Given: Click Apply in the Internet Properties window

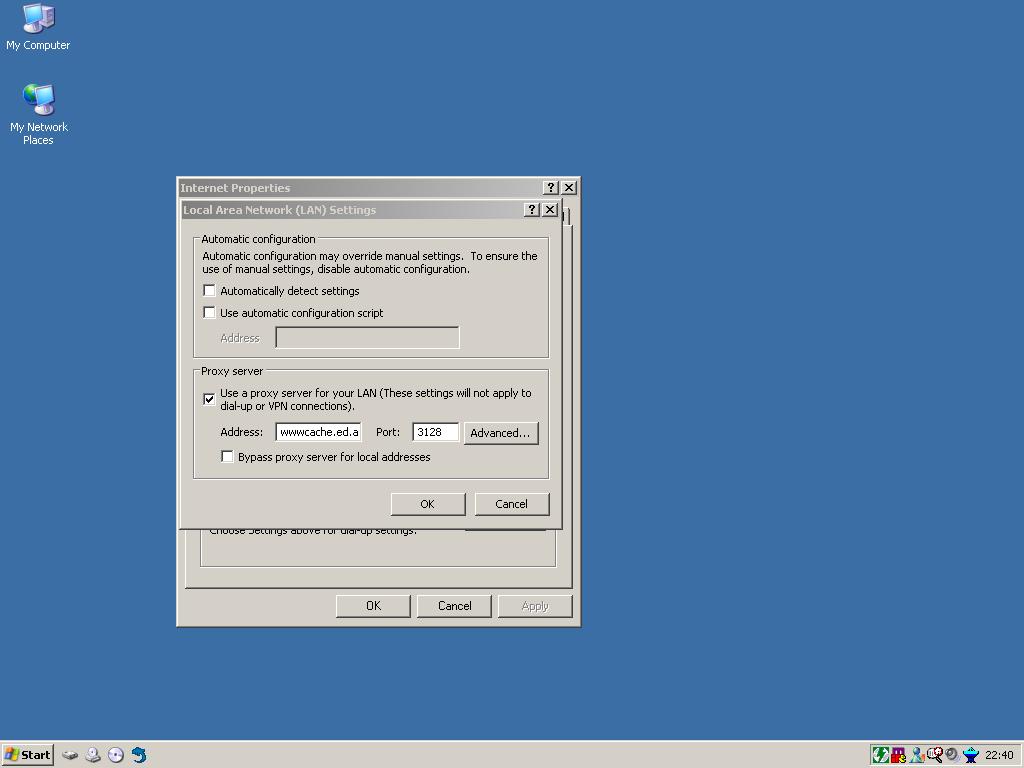Looking at the screenshot, I should 535,606.
